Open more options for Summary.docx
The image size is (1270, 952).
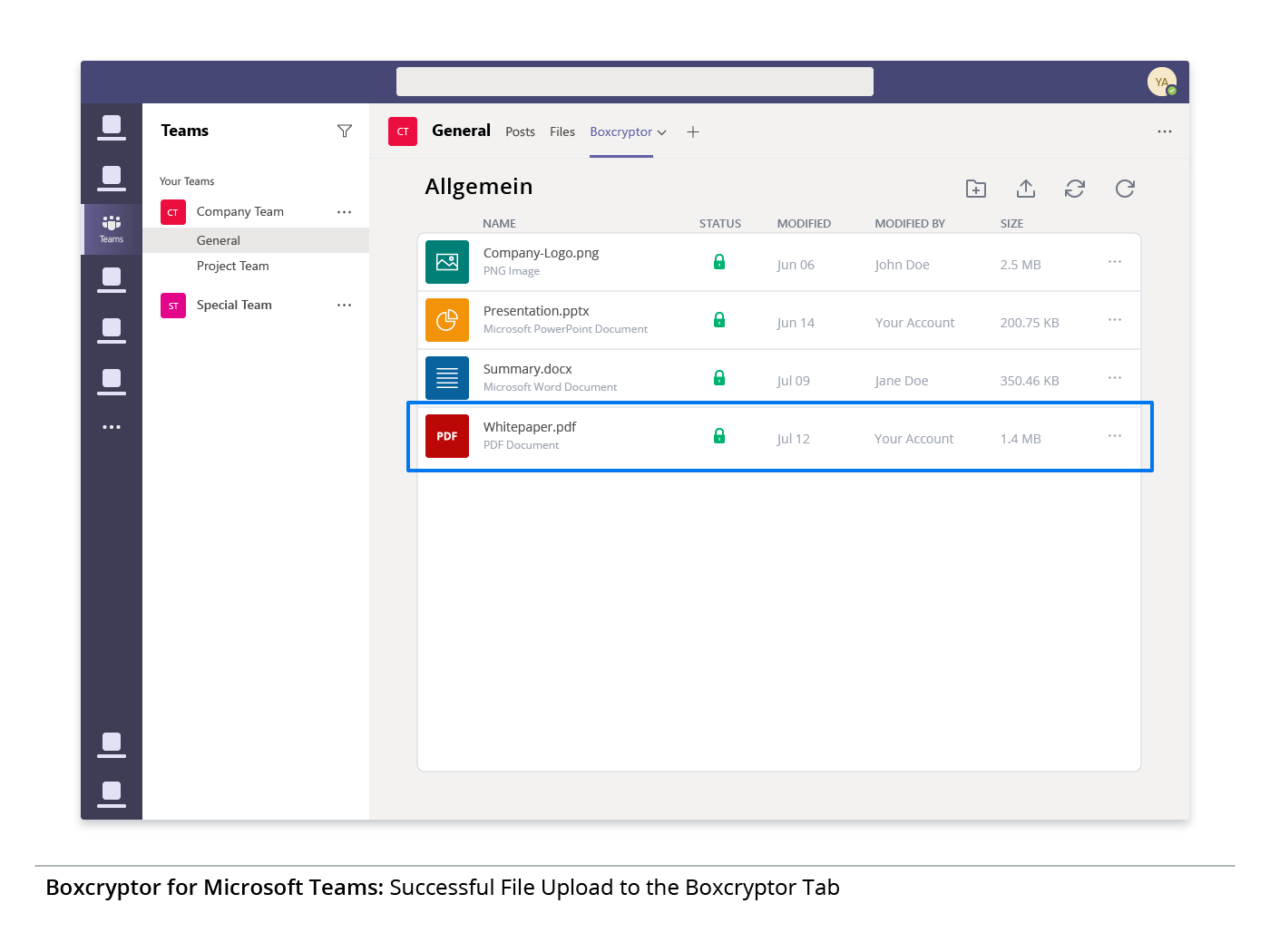(1115, 378)
